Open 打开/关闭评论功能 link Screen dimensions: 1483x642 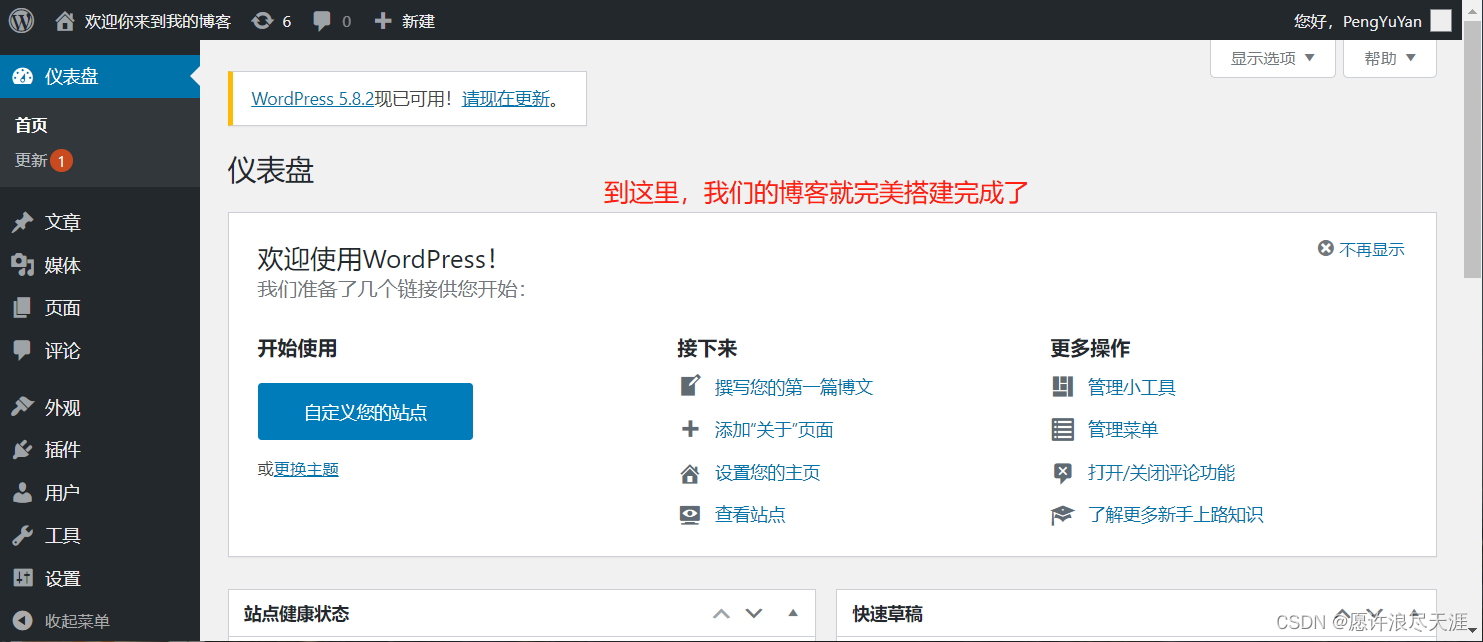click(1161, 473)
